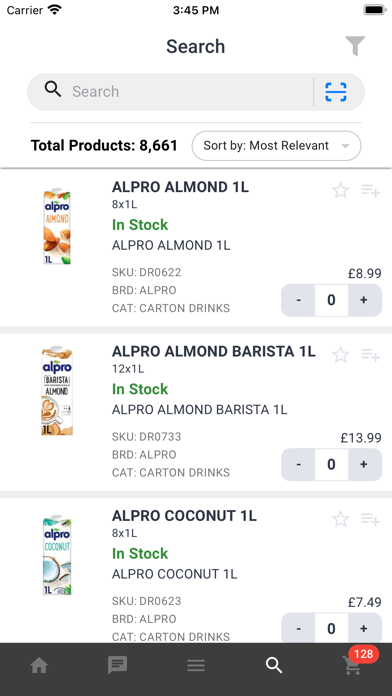This screenshot has width=392, height=696.
Task: Decrease quantity of Alpro Almond Barista 1L
Action: 298,464
